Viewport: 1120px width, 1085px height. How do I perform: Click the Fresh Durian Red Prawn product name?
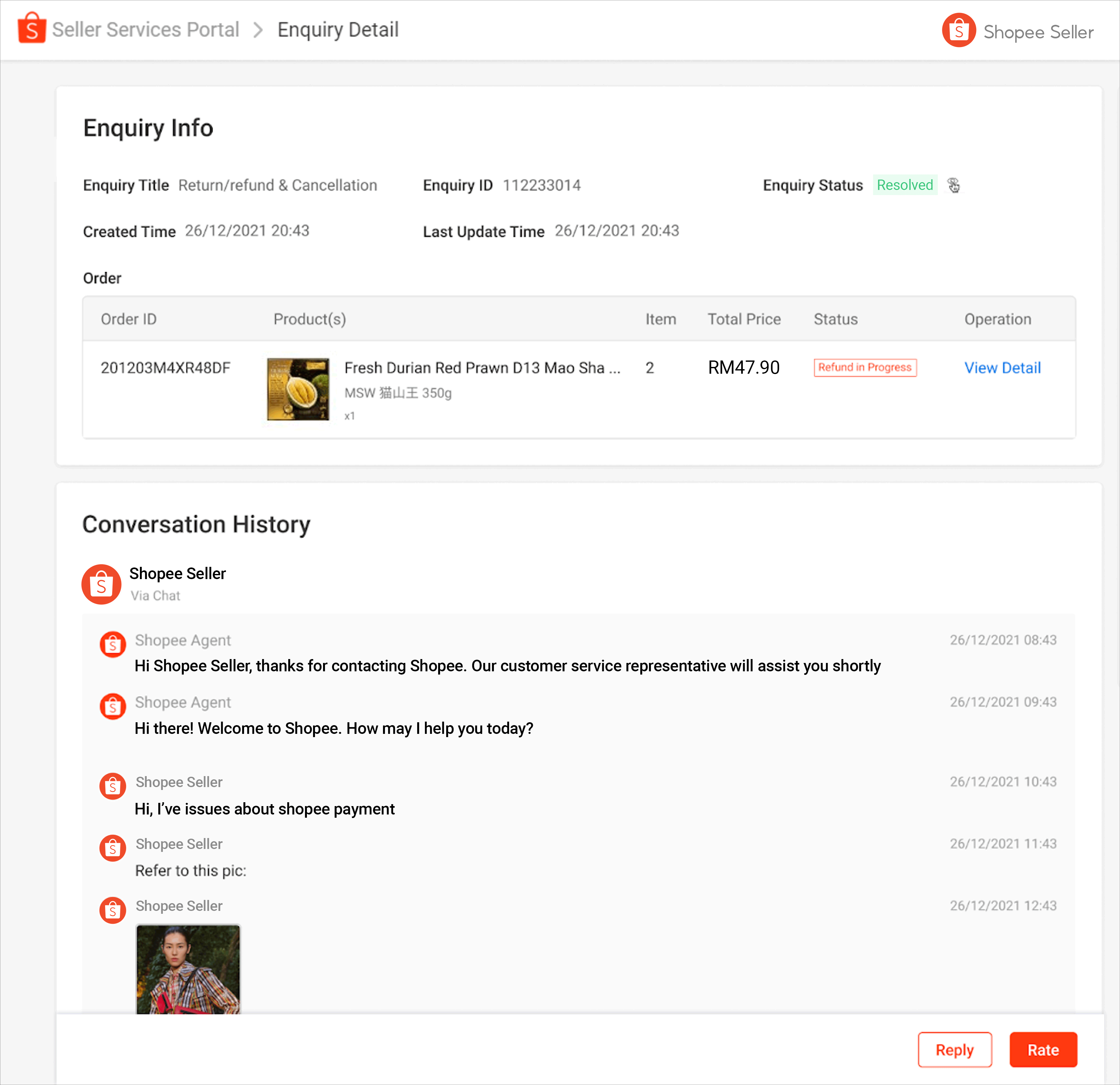pyautogui.click(x=482, y=367)
